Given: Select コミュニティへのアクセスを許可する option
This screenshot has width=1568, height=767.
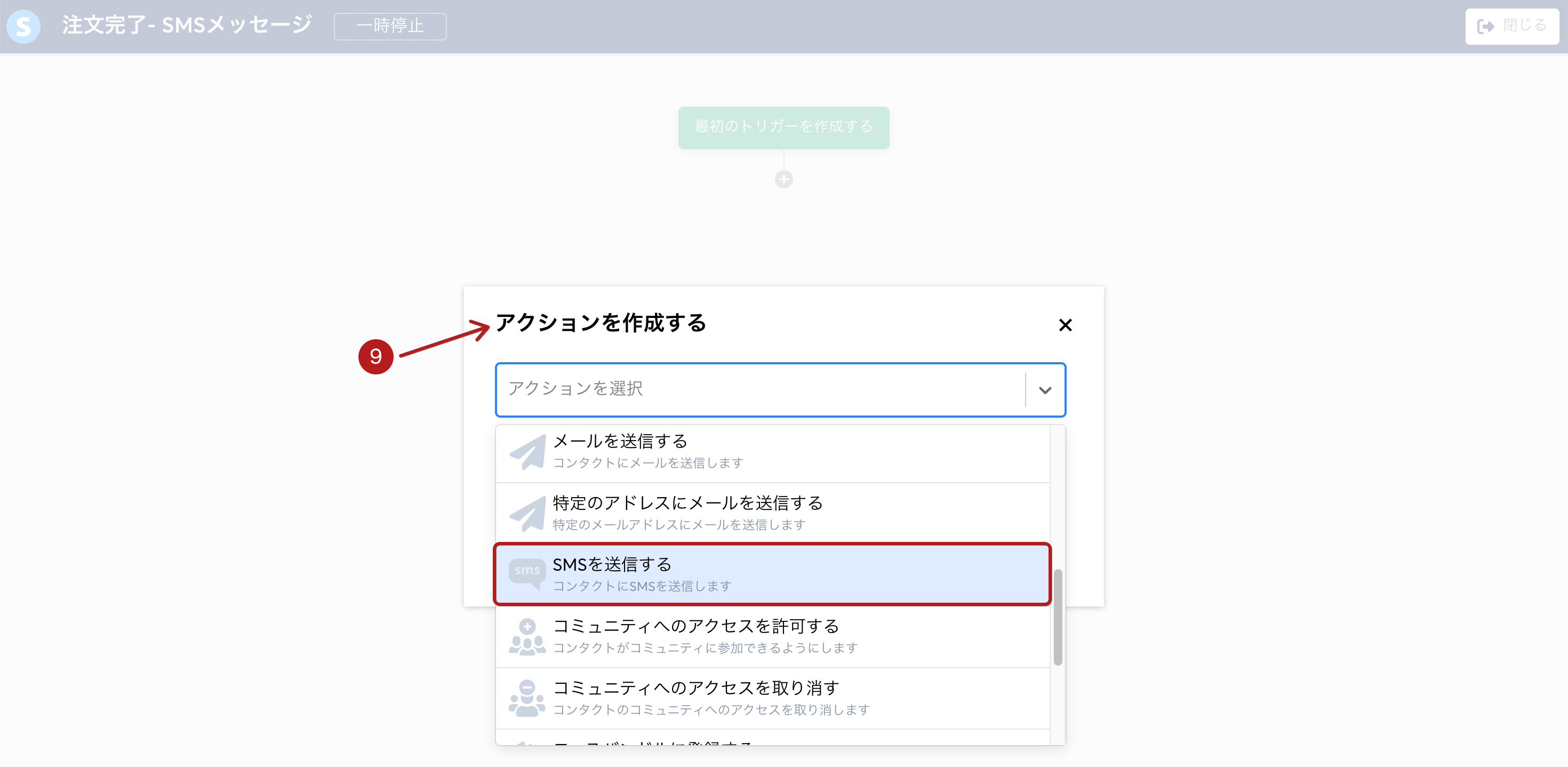Looking at the screenshot, I should point(772,636).
